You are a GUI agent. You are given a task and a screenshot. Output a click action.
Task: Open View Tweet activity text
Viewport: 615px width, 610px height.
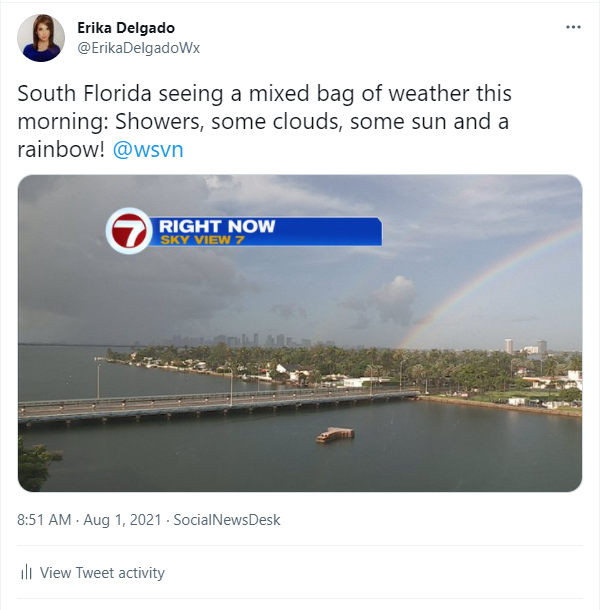[x=102, y=573]
